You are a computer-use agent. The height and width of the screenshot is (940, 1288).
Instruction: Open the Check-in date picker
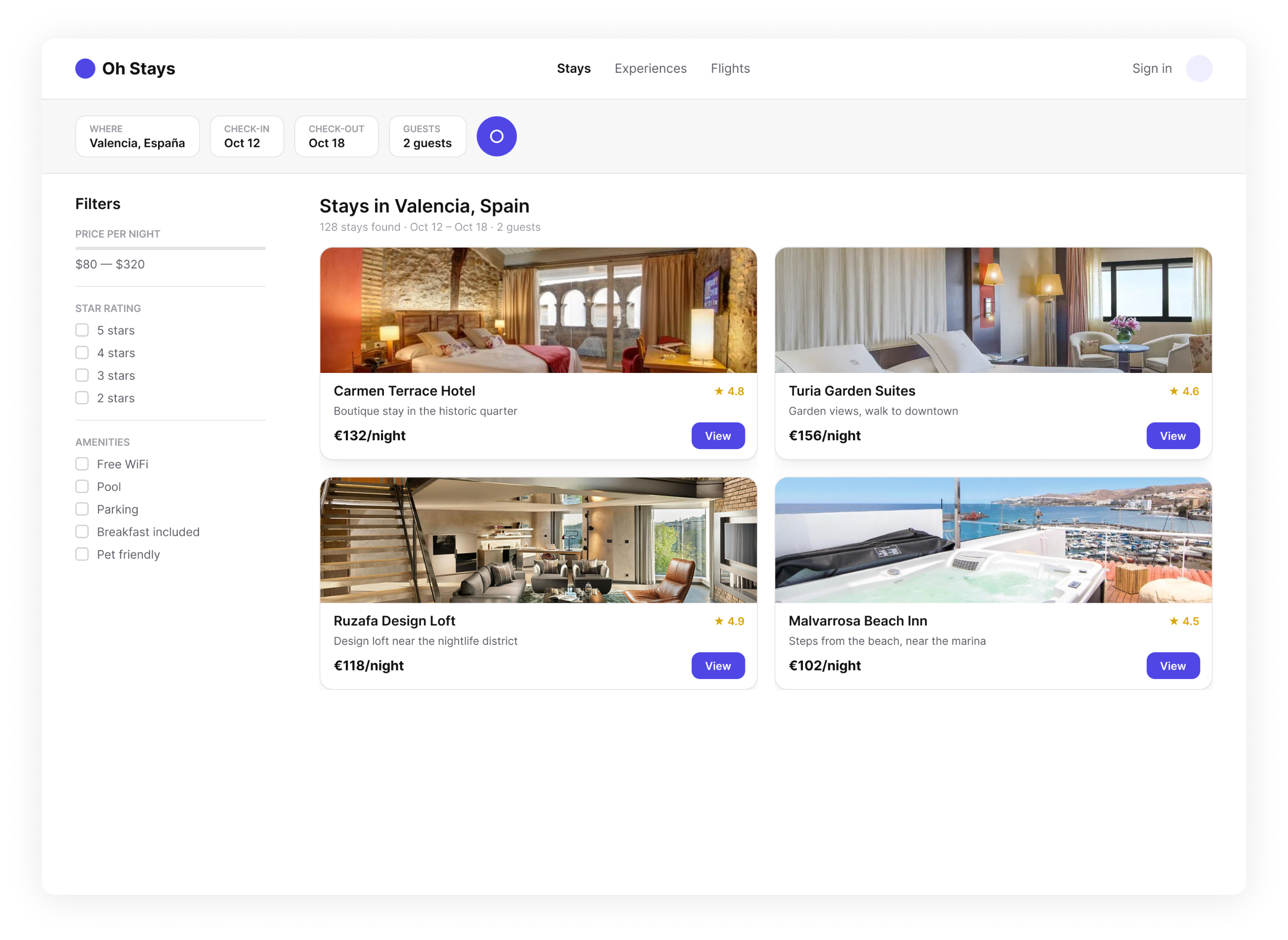246,137
